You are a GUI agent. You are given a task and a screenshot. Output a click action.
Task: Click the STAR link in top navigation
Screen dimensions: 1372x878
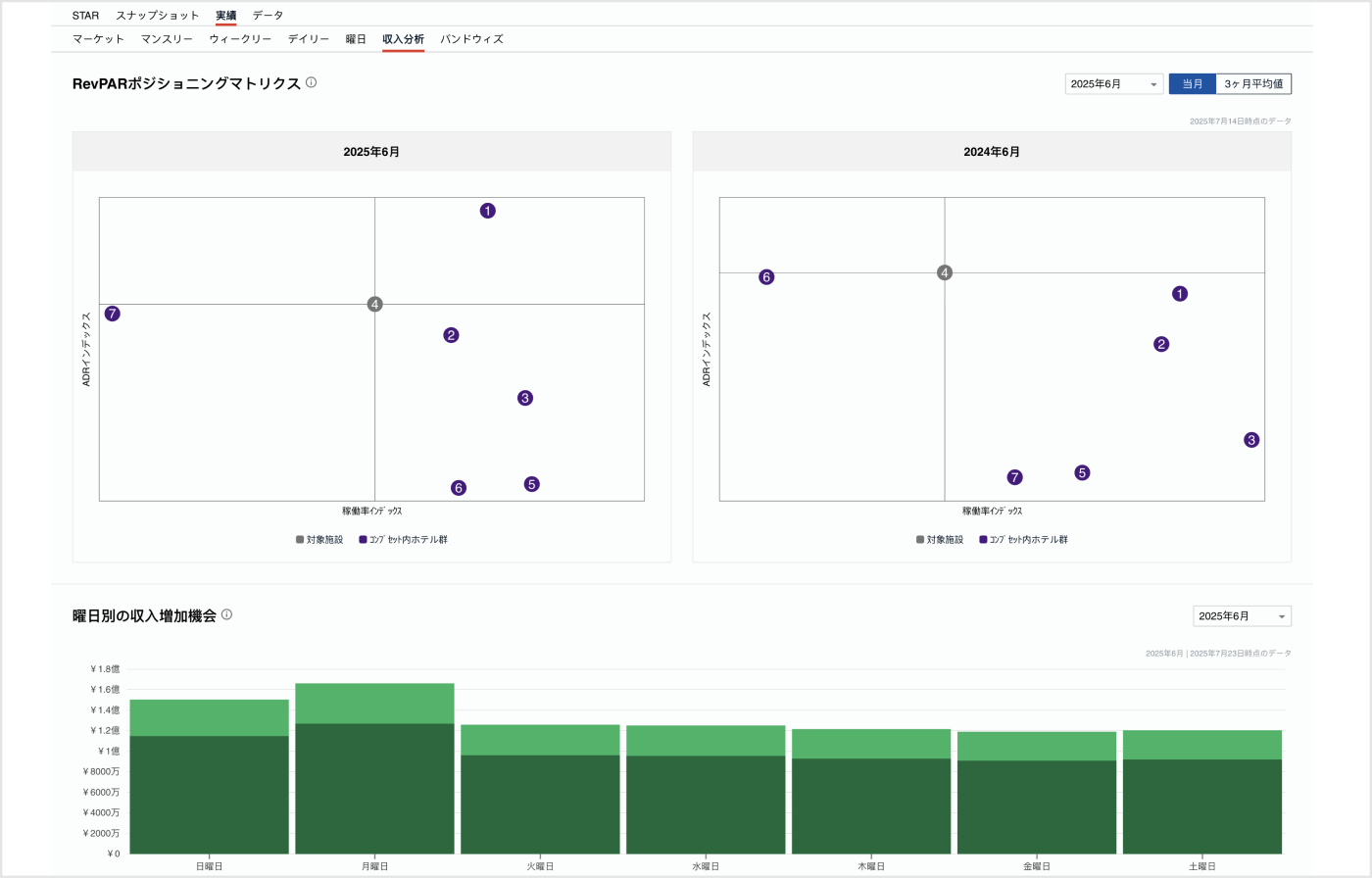click(x=85, y=16)
